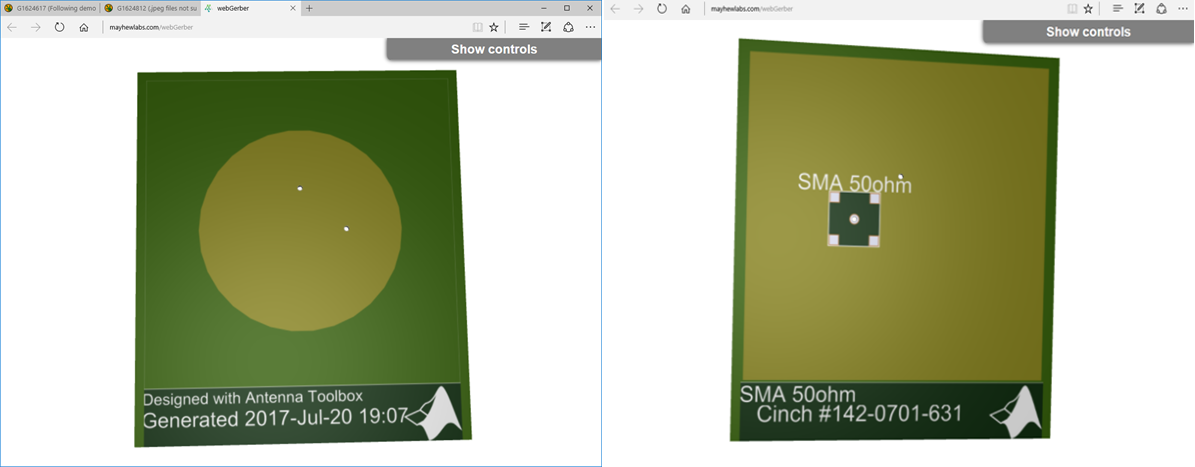
Task: Click the "Cinch #142-0701-631" silkscreen text
Action: pos(859,414)
